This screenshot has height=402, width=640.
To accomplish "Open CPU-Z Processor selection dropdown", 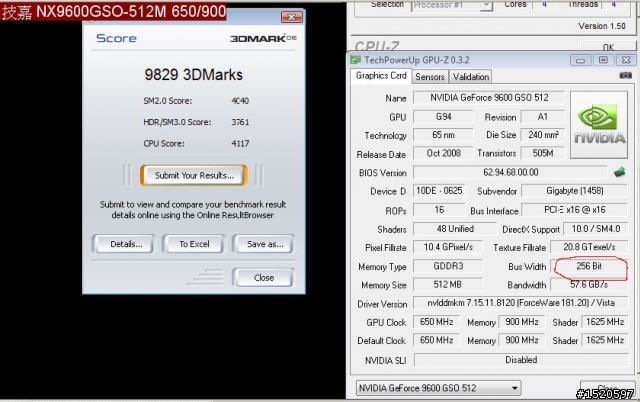I will tap(486, 5).
